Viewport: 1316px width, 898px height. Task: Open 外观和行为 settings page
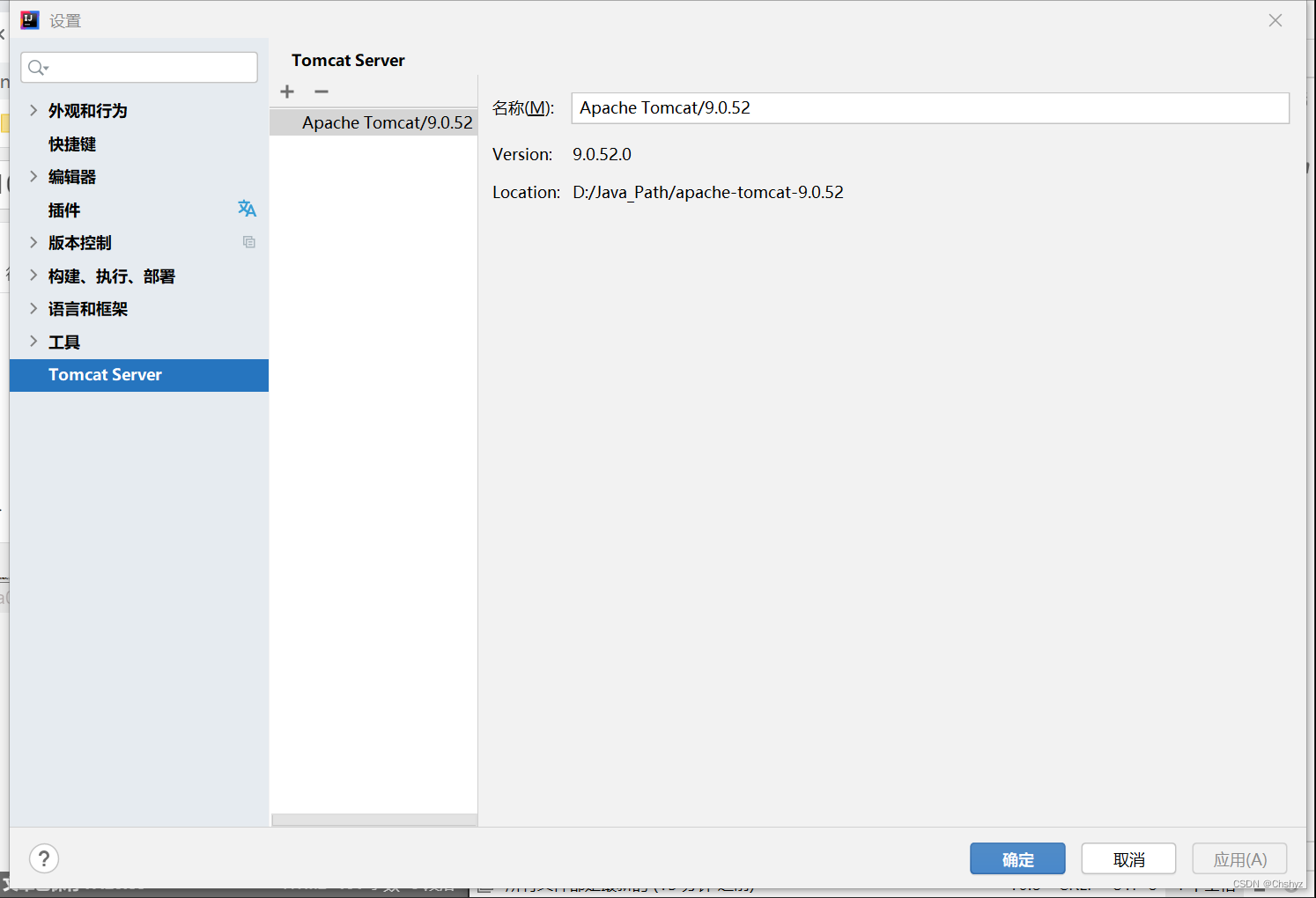(x=88, y=111)
